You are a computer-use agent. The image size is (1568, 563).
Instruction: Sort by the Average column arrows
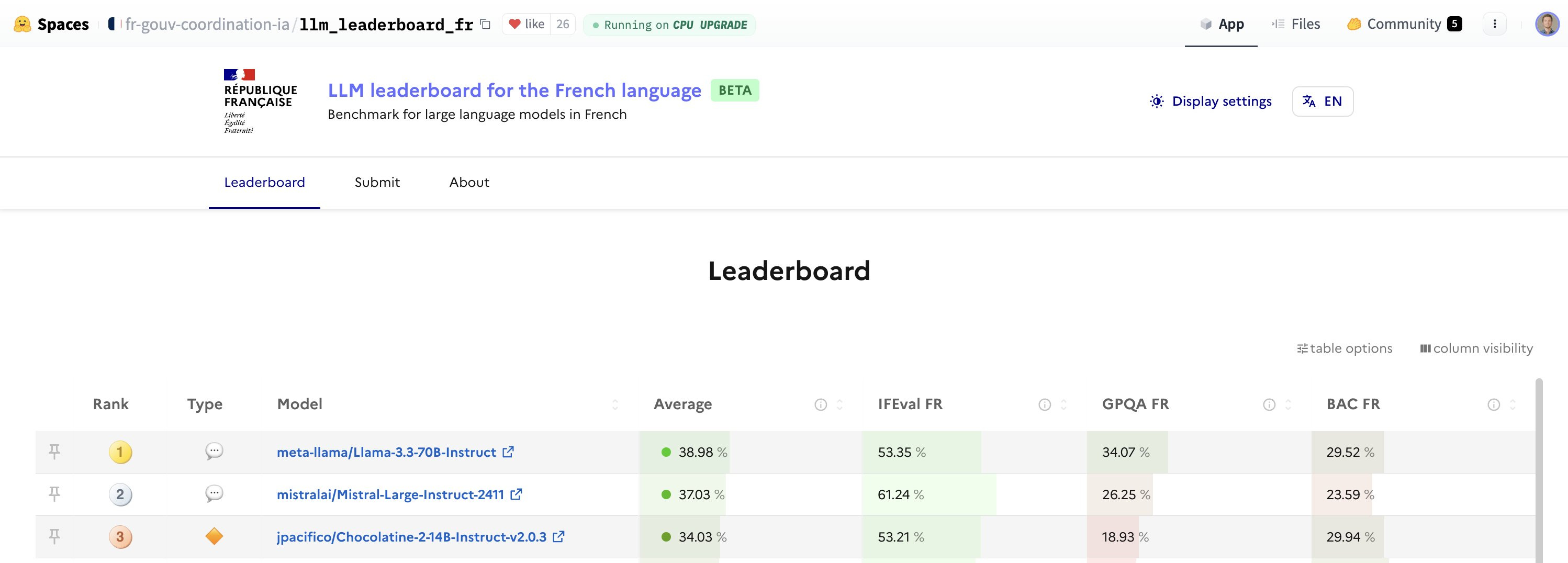[x=839, y=405]
